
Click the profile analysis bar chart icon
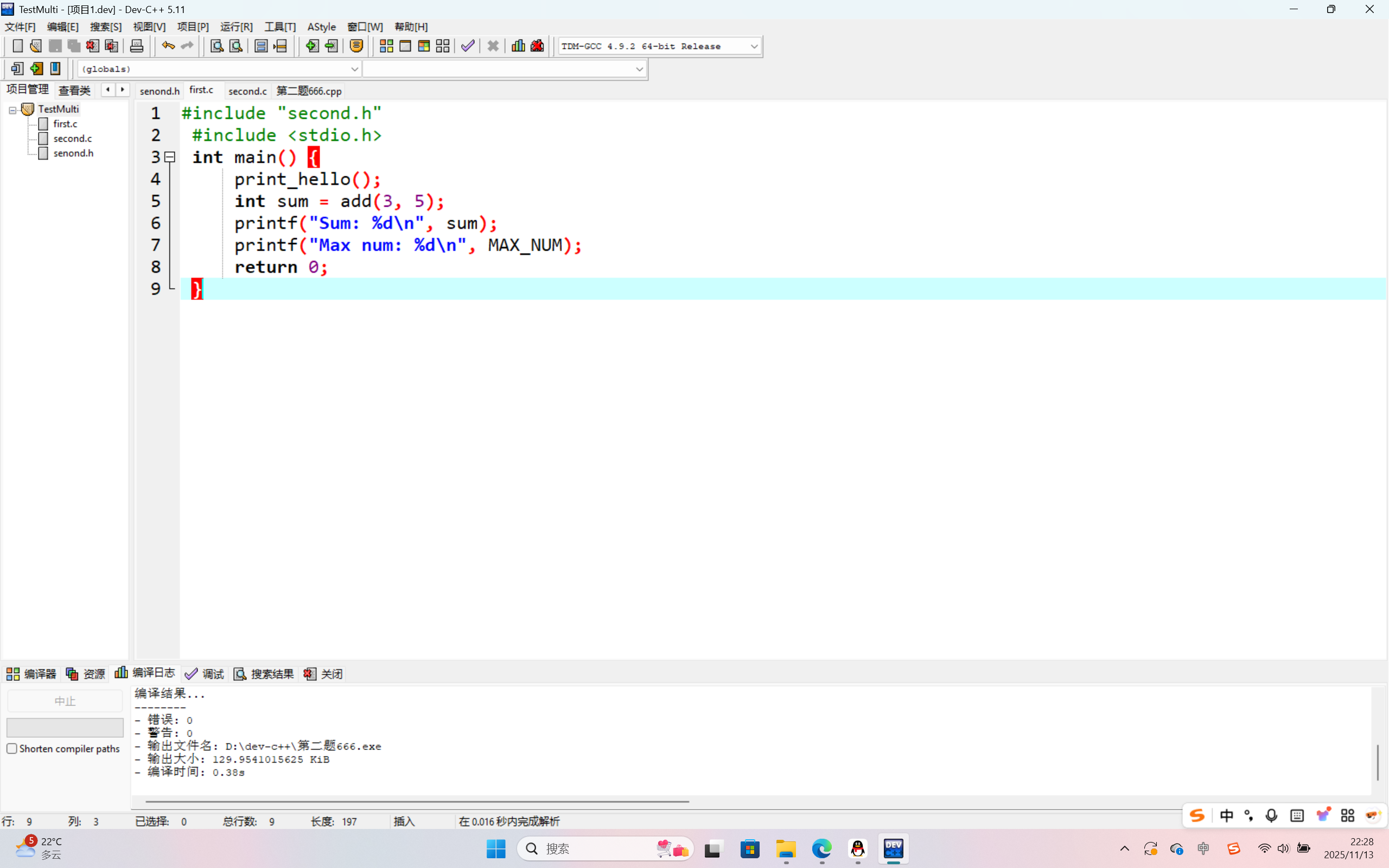click(518, 46)
